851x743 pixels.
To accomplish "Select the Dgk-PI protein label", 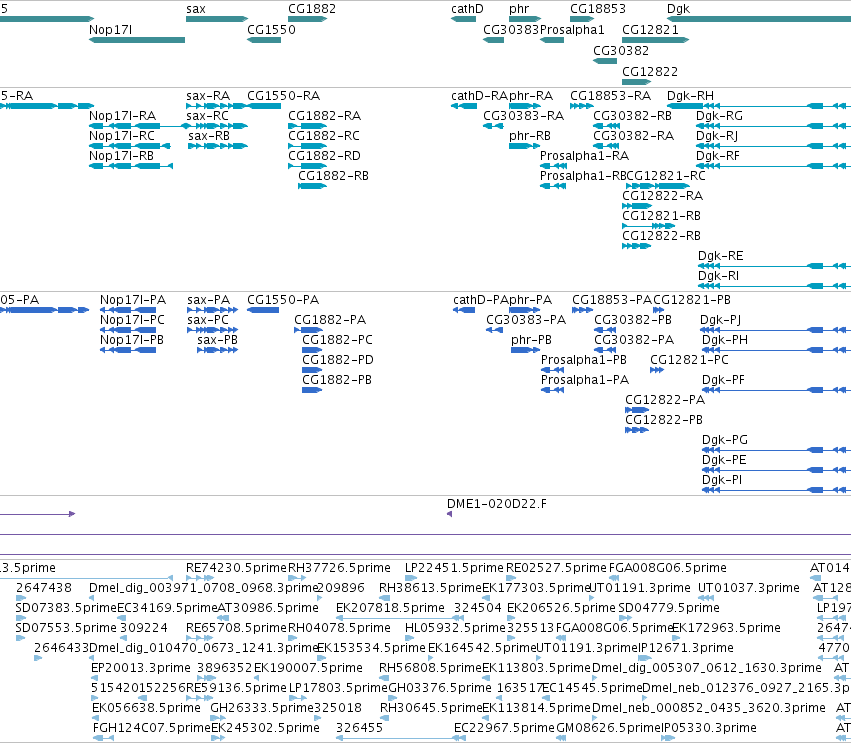I will click(x=722, y=480).
